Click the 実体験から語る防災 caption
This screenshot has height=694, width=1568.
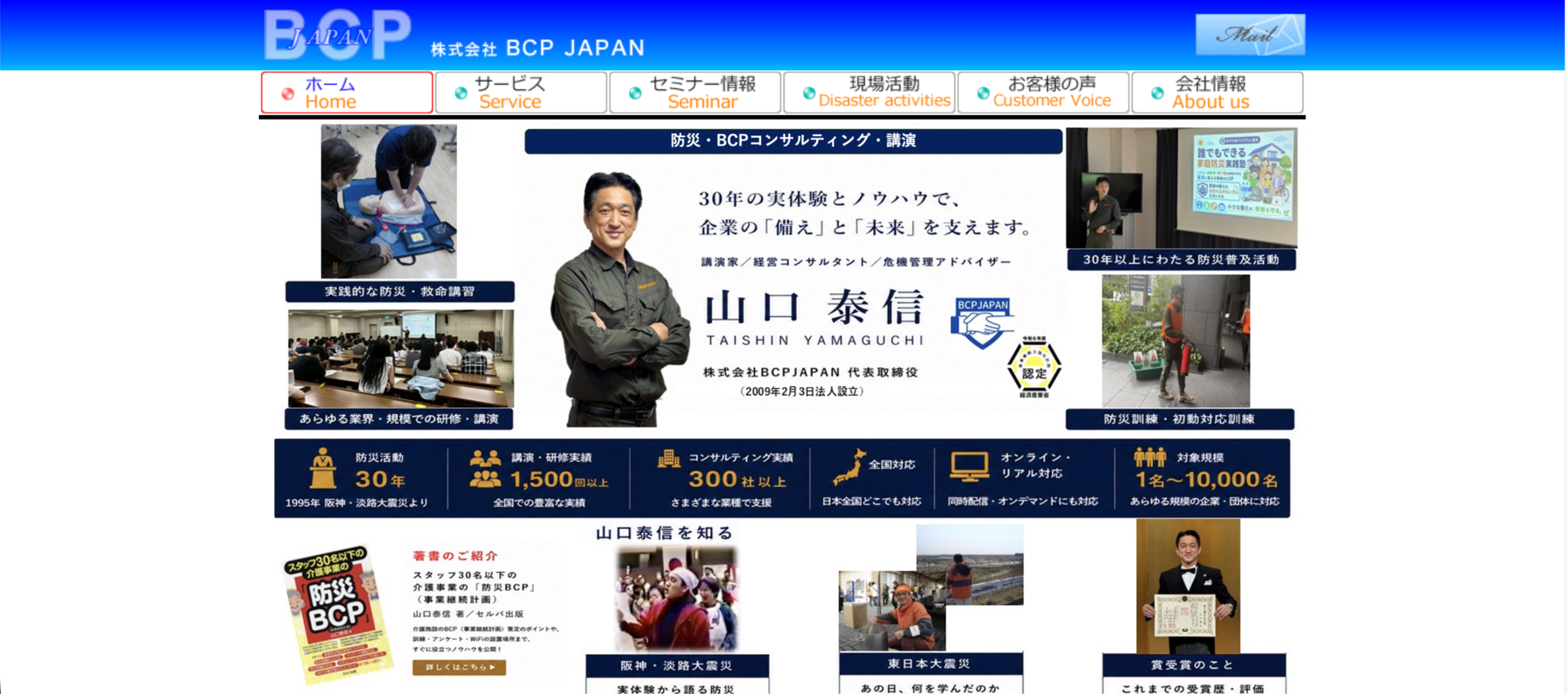(677, 689)
